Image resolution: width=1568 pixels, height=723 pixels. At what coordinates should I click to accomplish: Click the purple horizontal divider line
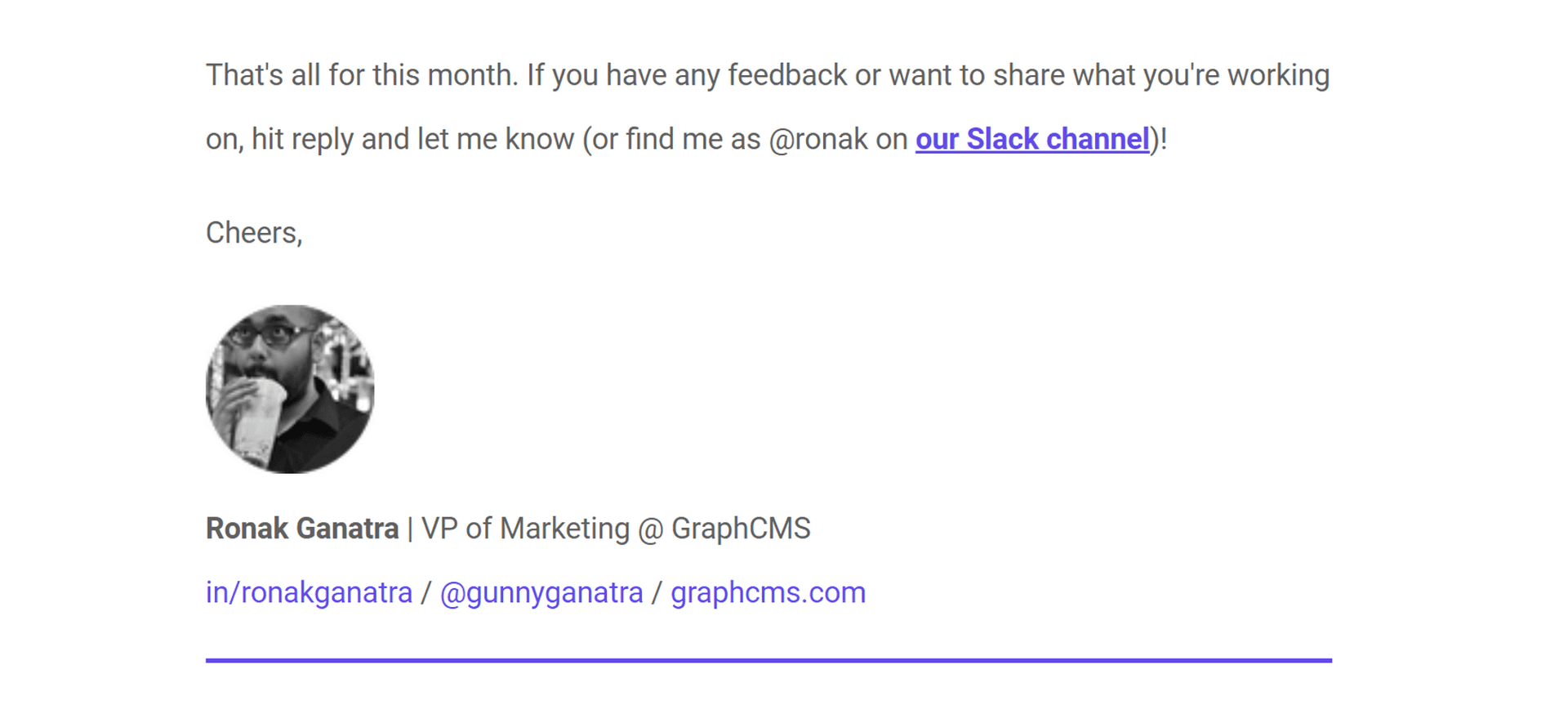tap(768, 660)
